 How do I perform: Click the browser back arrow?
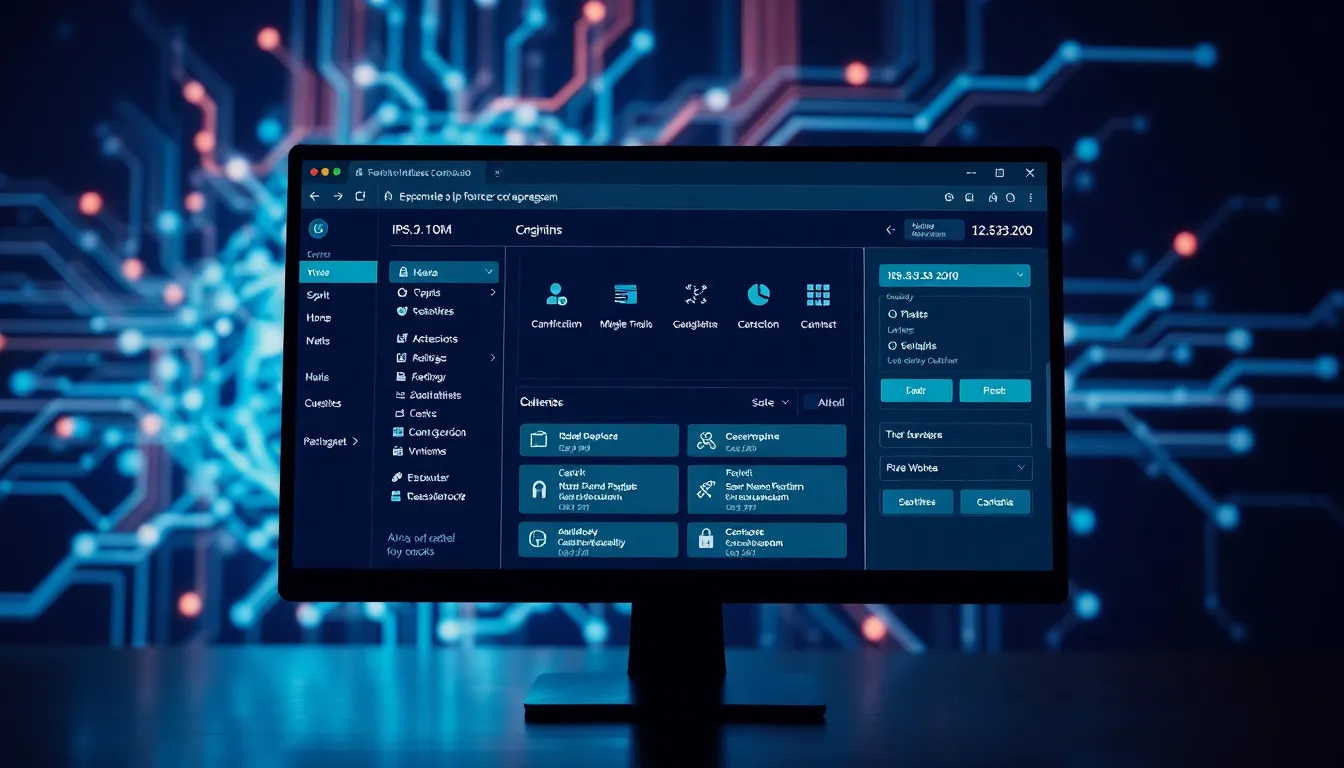(x=315, y=197)
